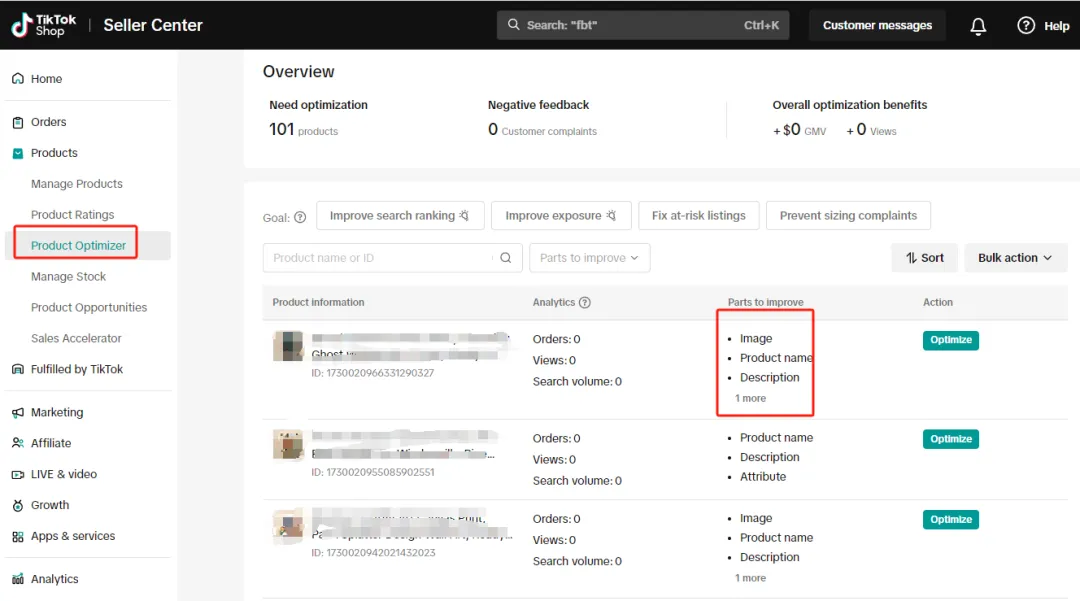
Task: Click the Home sidebar icon
Action: click(x=18, y=78)
